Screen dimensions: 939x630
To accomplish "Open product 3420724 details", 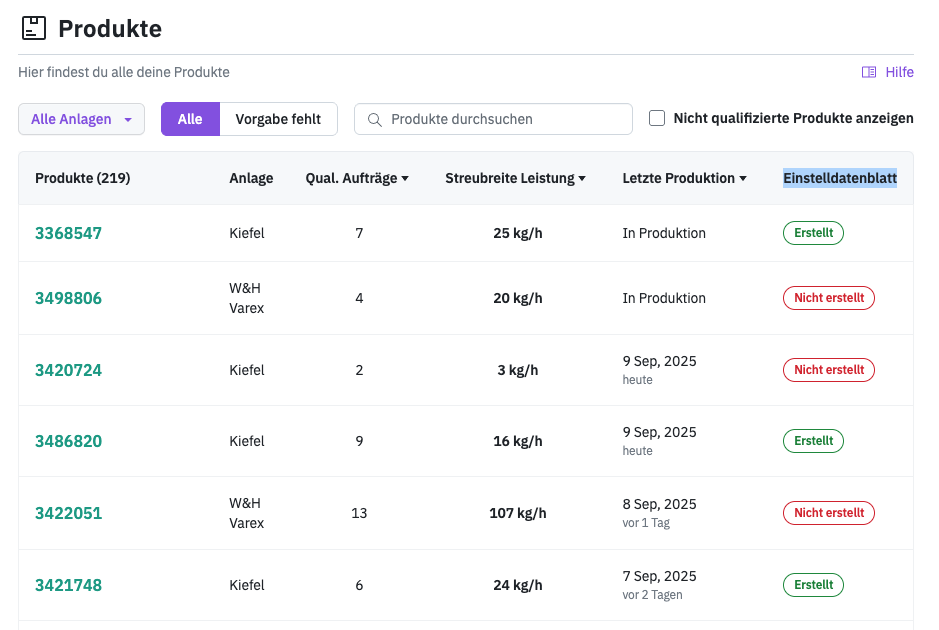I will tap(68, 370).
